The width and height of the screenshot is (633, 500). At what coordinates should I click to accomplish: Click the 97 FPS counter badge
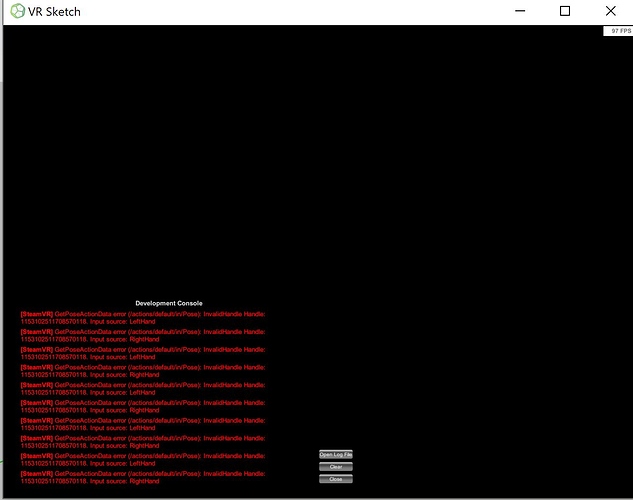(617, 31)
